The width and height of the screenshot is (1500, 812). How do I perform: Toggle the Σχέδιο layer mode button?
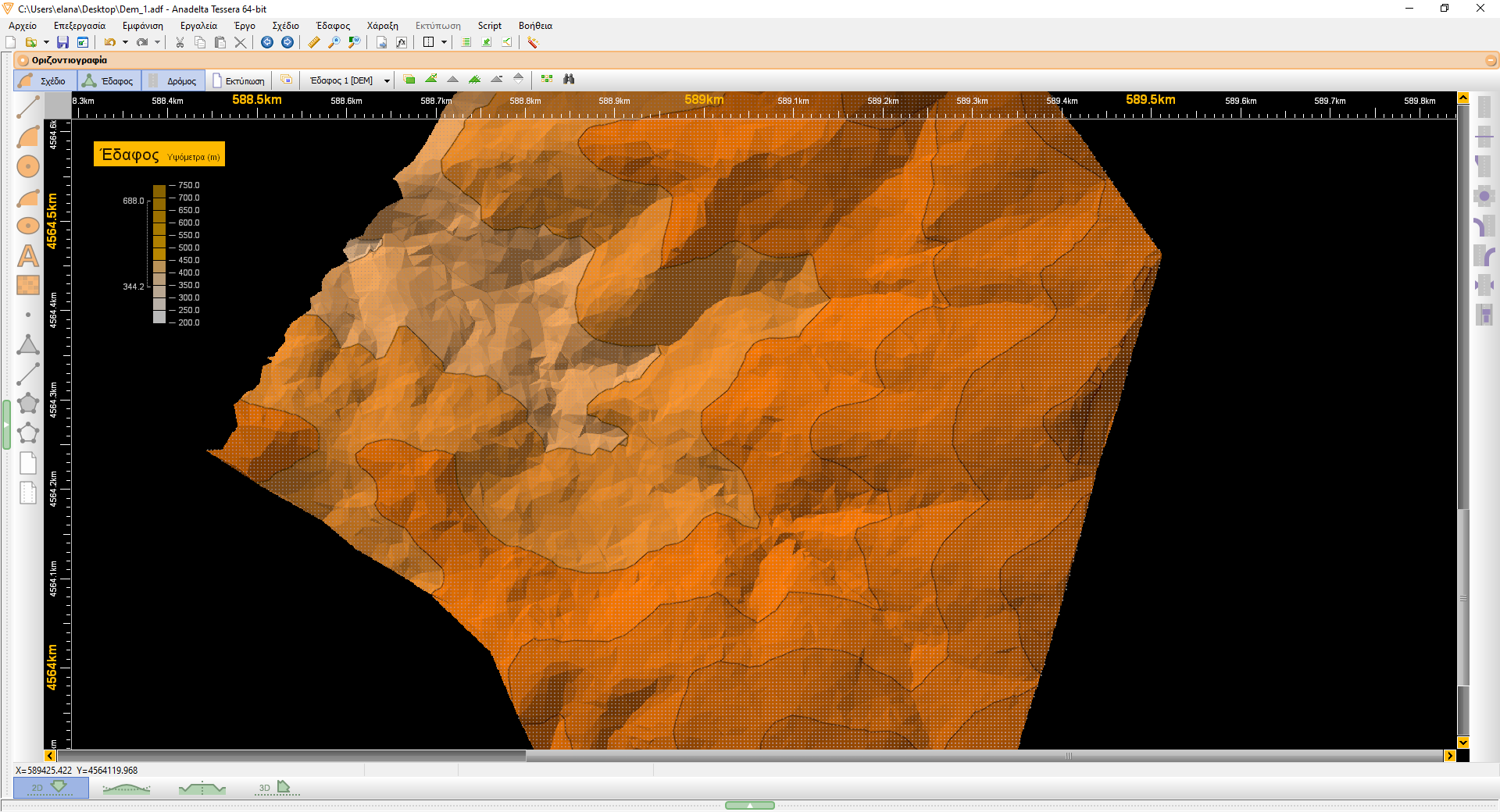45,80
